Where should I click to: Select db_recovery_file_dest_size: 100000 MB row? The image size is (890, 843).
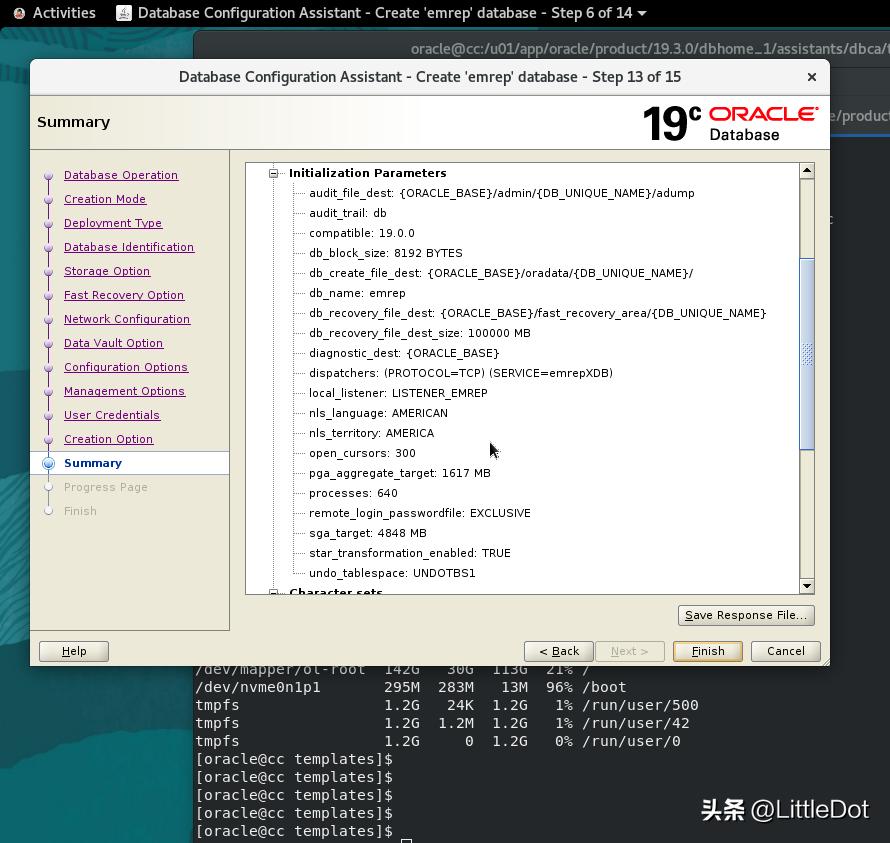click(419, 333)
